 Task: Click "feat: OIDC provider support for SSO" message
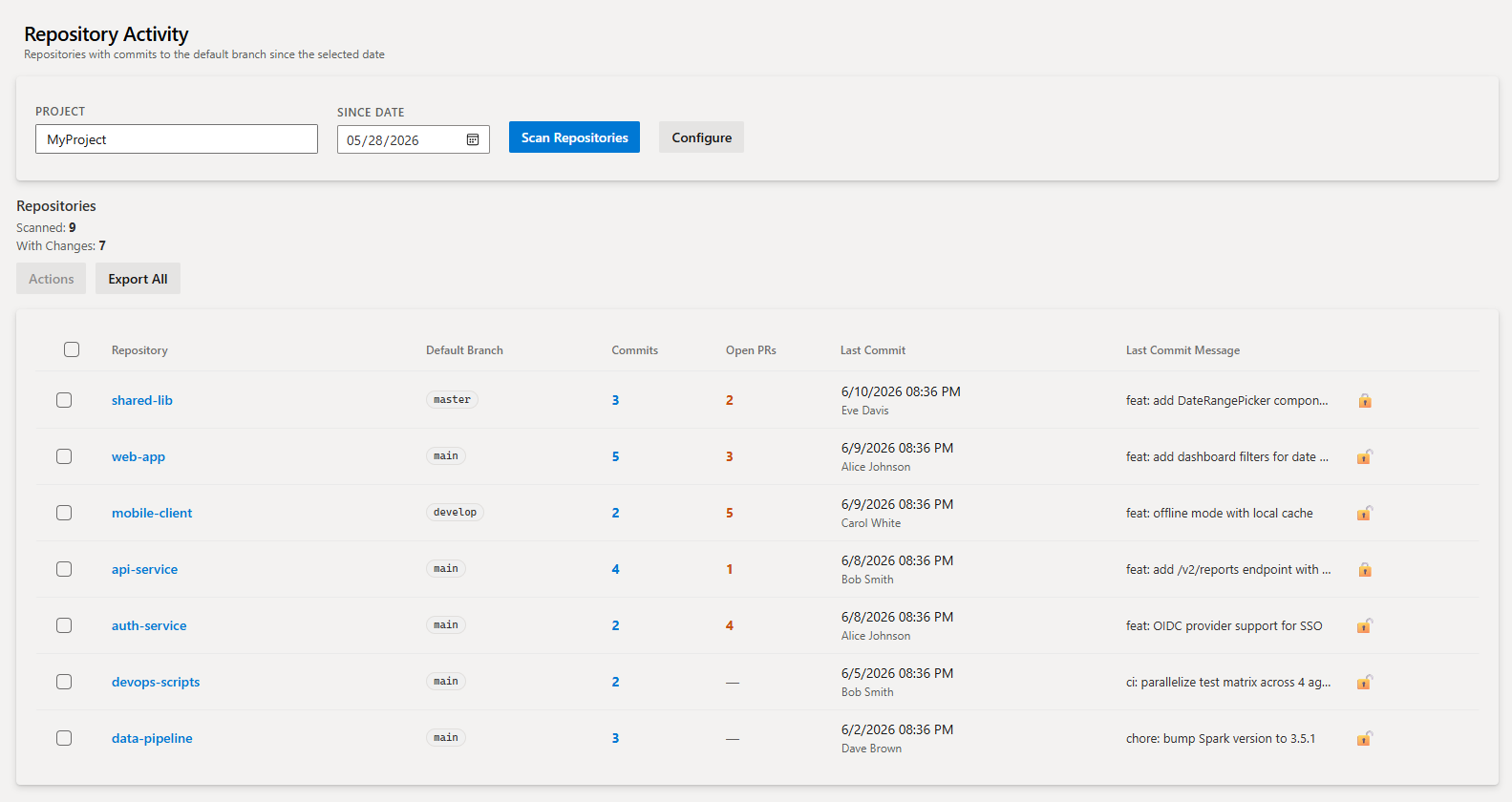1224,625
